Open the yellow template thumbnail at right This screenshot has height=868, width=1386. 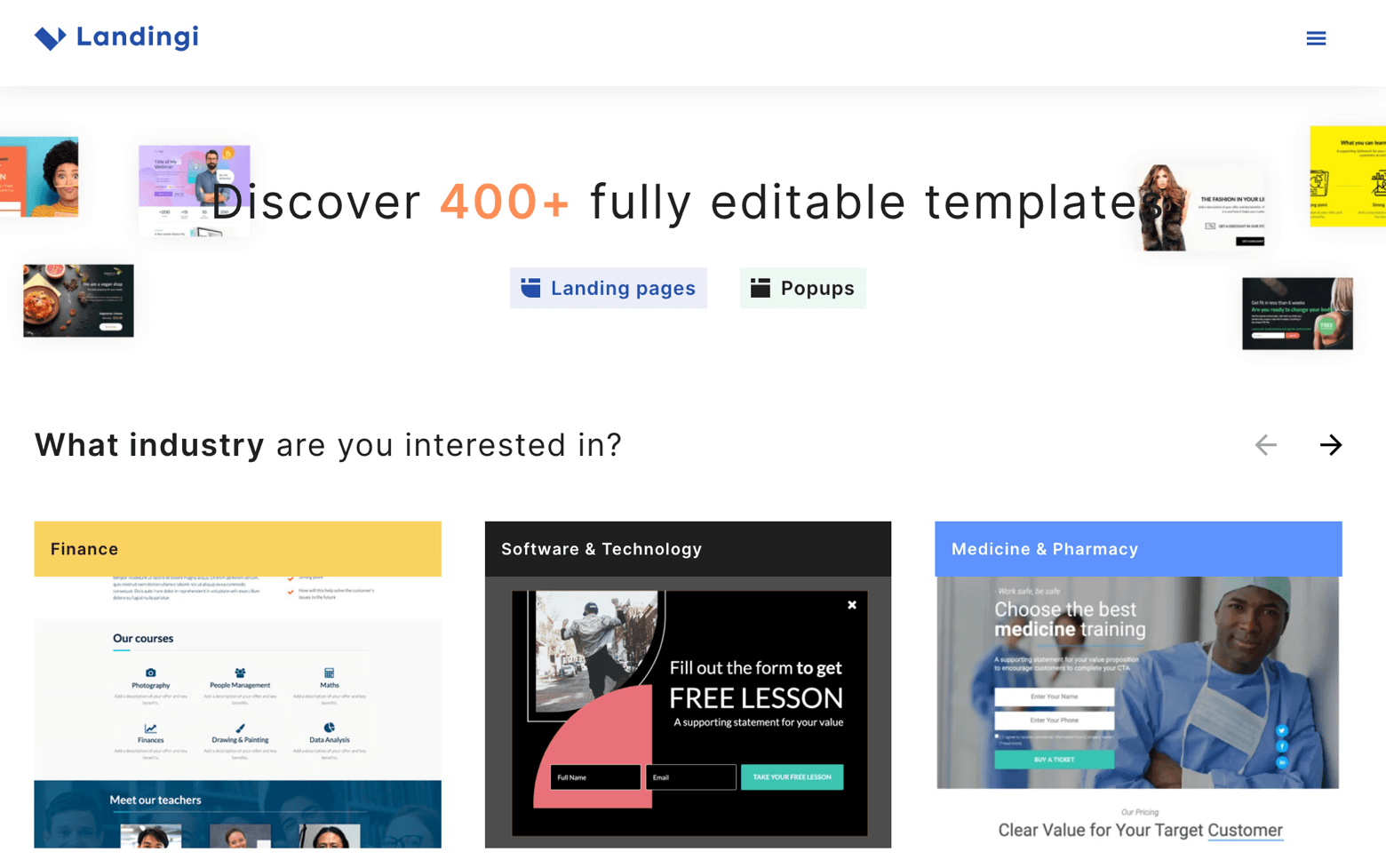click(x=1348, y=176)
